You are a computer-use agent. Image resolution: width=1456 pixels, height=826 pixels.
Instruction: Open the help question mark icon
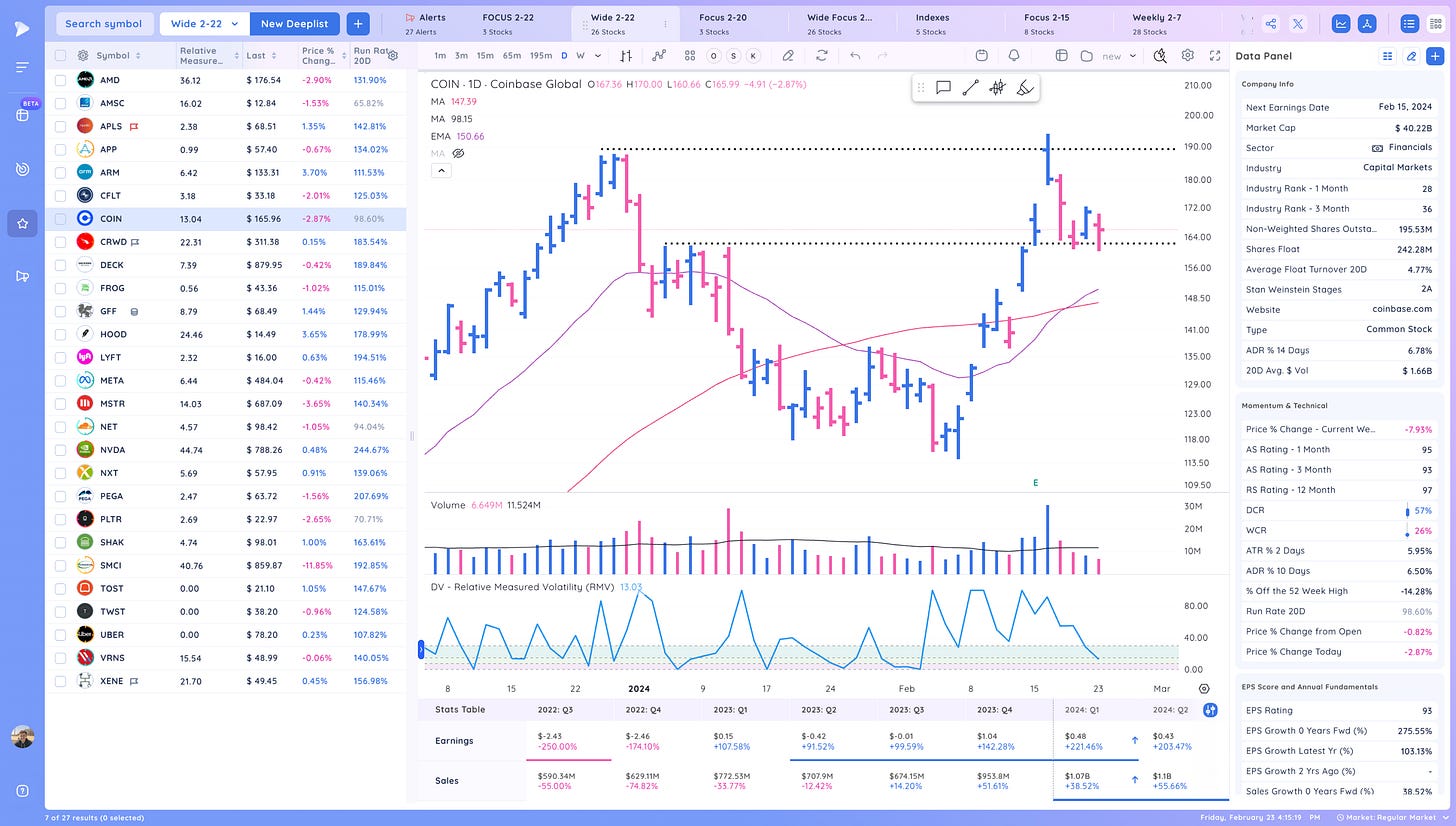coord(22,791)
